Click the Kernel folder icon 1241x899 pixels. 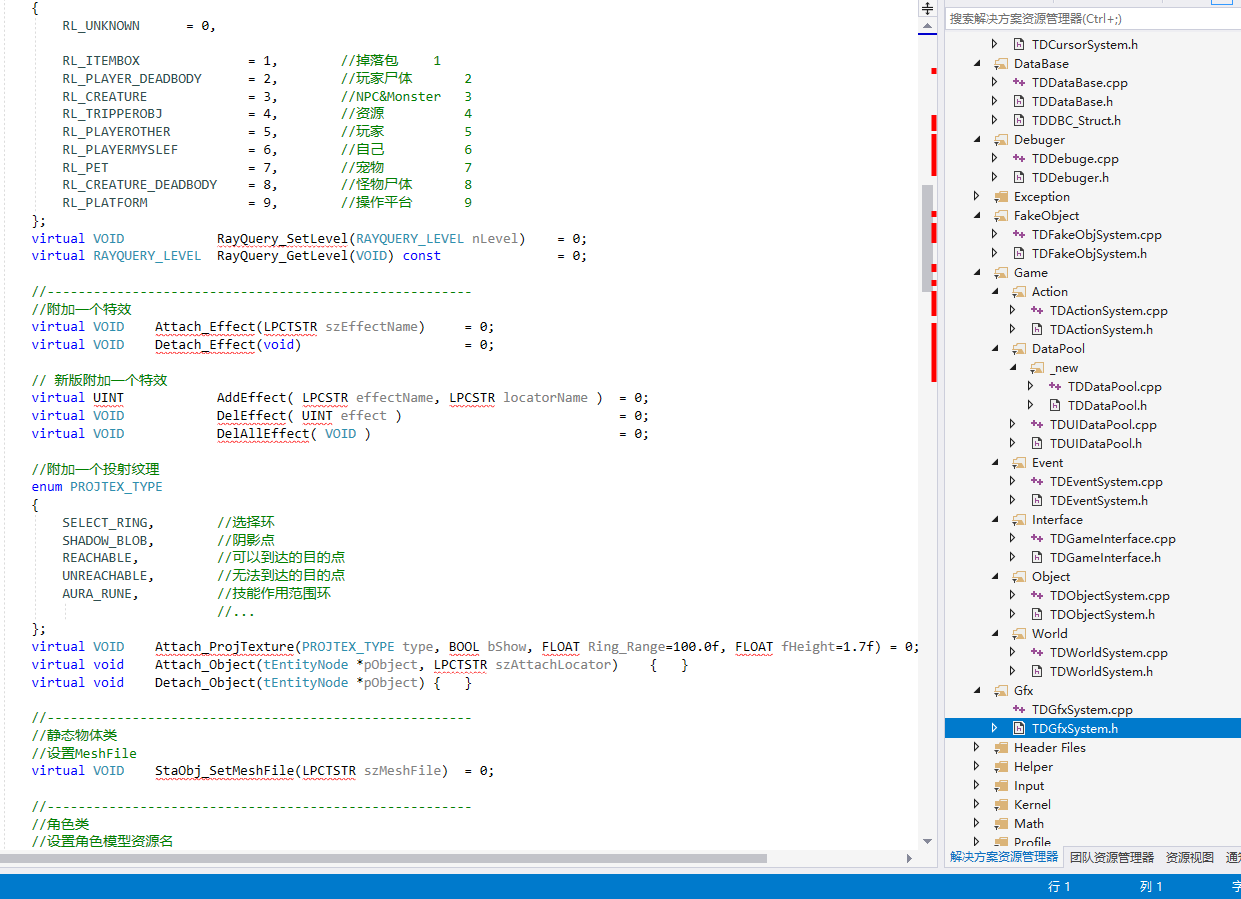click(1001, 805)
